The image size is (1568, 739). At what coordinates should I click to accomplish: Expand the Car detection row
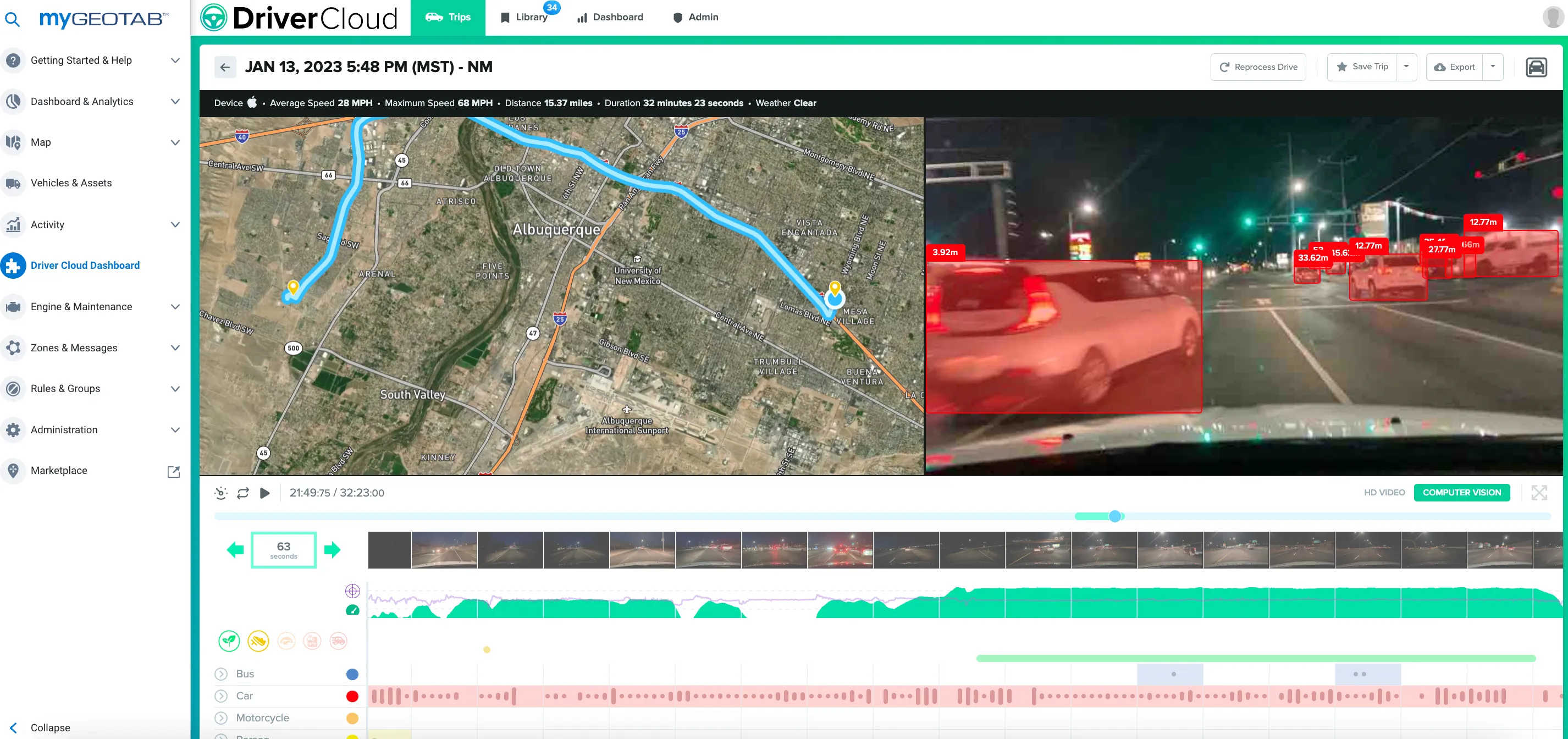click(221, 696)
